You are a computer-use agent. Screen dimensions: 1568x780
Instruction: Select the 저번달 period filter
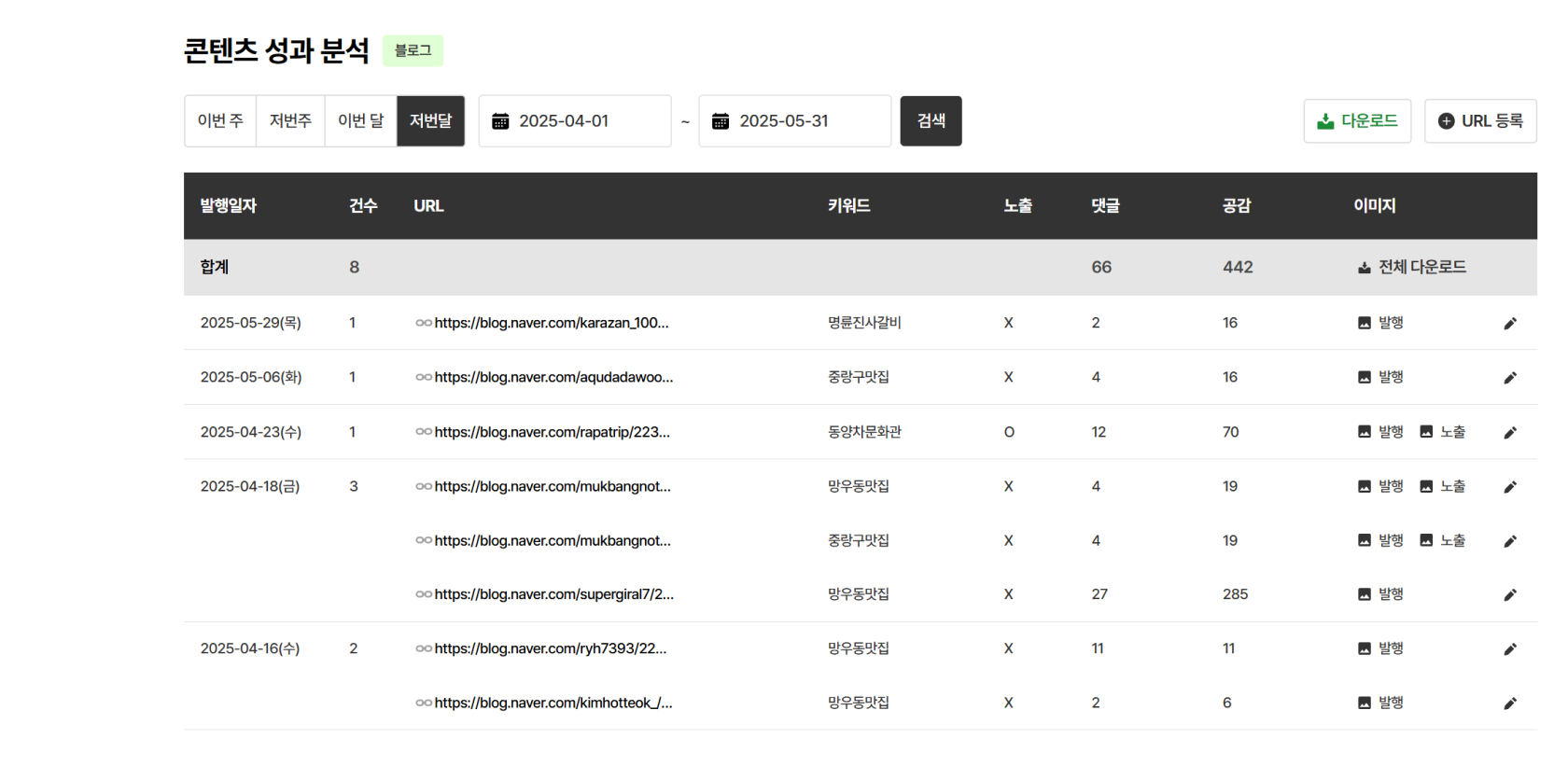(x=430, y=121)
